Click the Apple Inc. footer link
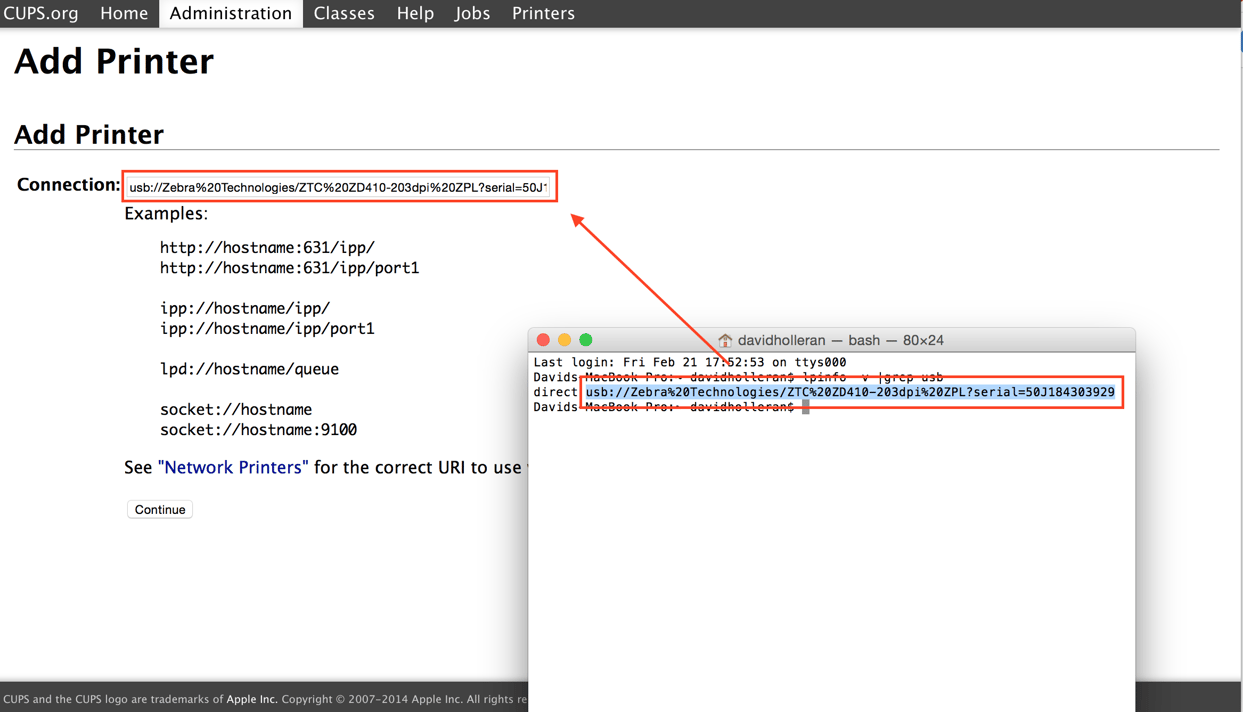 tap(252, 699)
